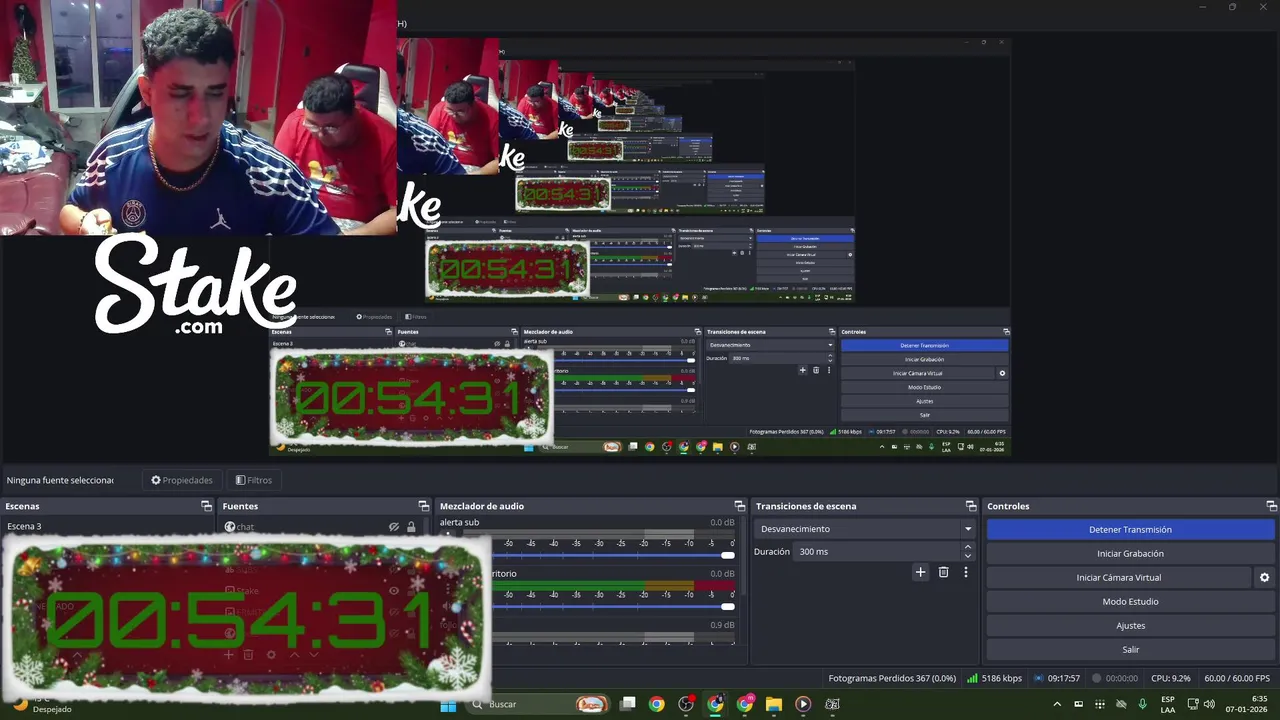Float the Escenas dock panel
Image resolution: width=1280 pixels, height=720 pixels.
(206, 506)
